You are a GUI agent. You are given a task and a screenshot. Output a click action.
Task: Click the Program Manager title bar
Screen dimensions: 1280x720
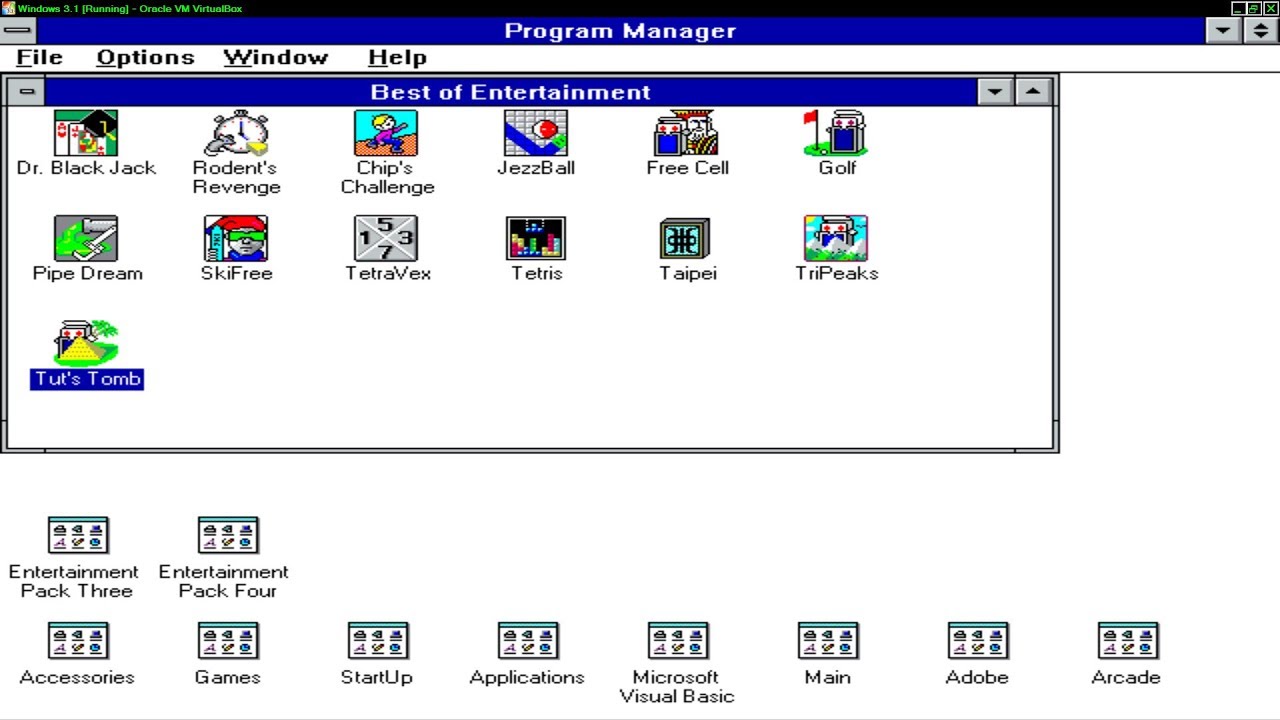pos(620,30)
